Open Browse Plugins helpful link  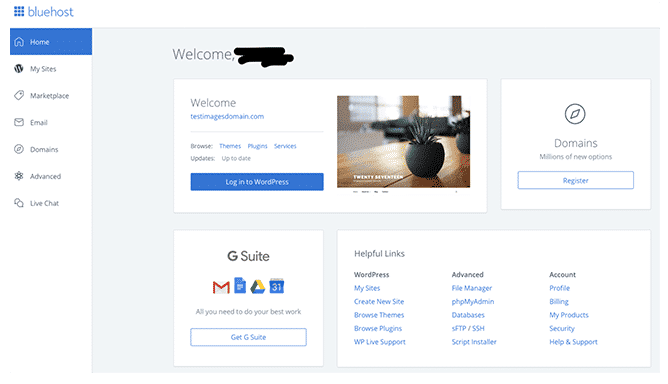[x=378, y=328]
